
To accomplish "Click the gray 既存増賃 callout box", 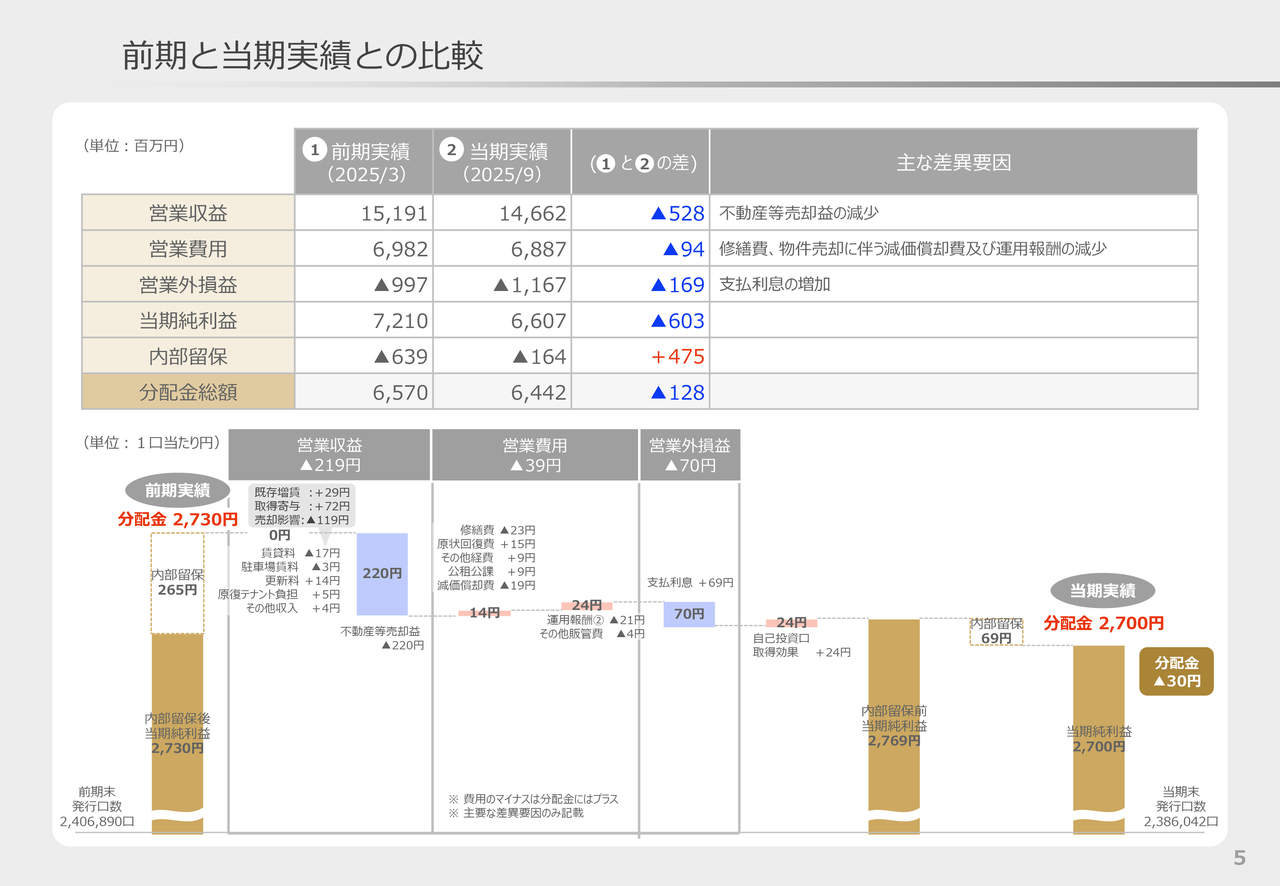I will (302, 506).
